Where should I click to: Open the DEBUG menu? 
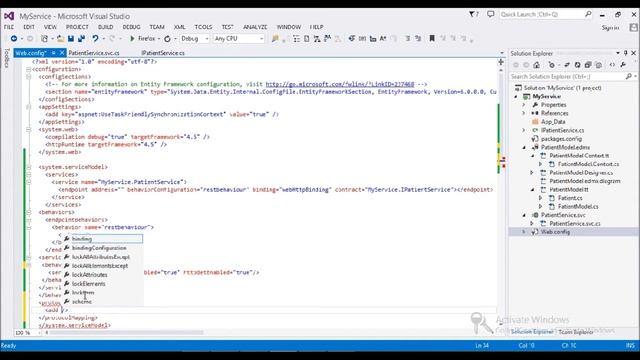(131, 27)
